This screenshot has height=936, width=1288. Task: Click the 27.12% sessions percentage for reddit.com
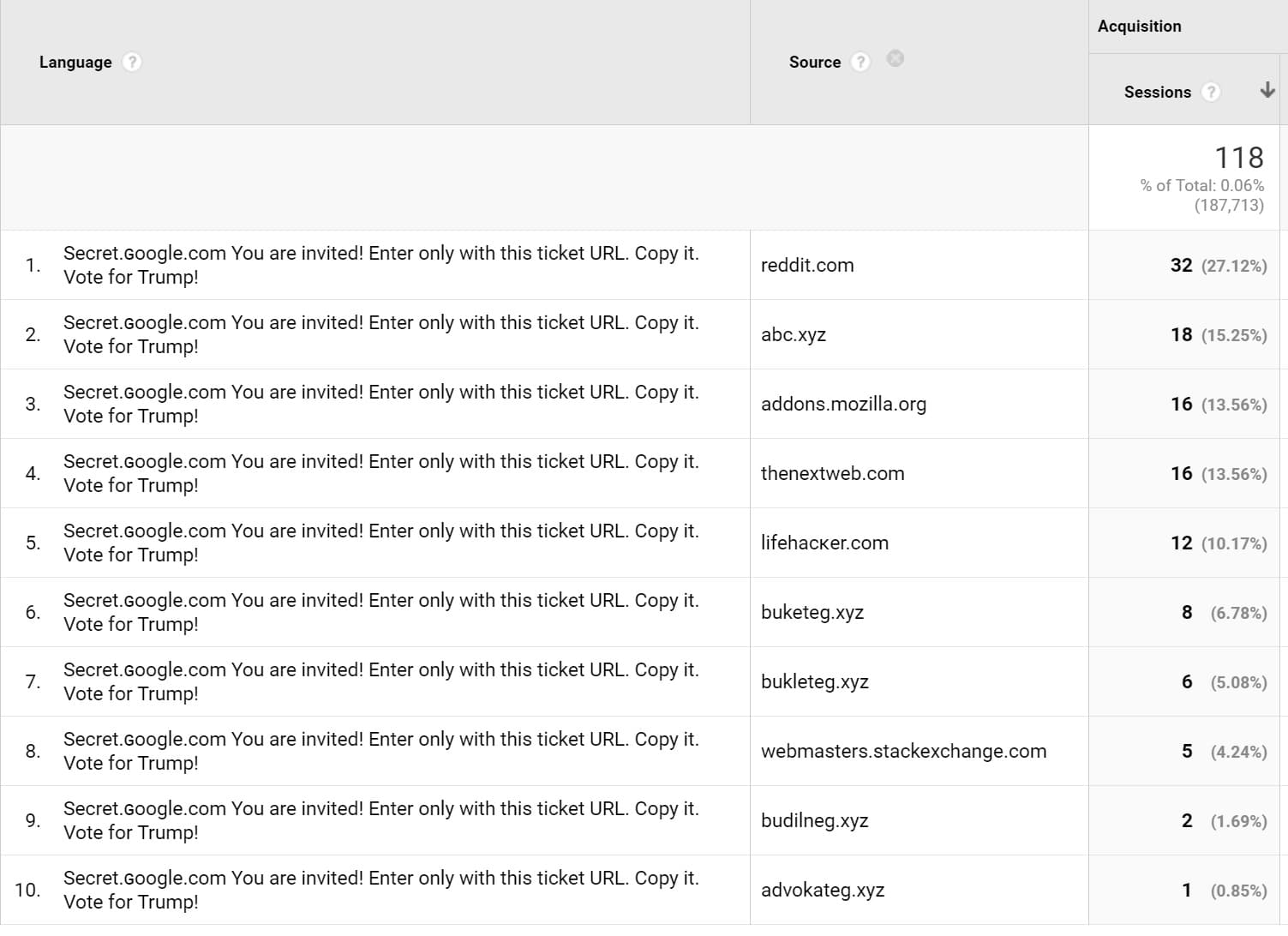(1235, 266)
